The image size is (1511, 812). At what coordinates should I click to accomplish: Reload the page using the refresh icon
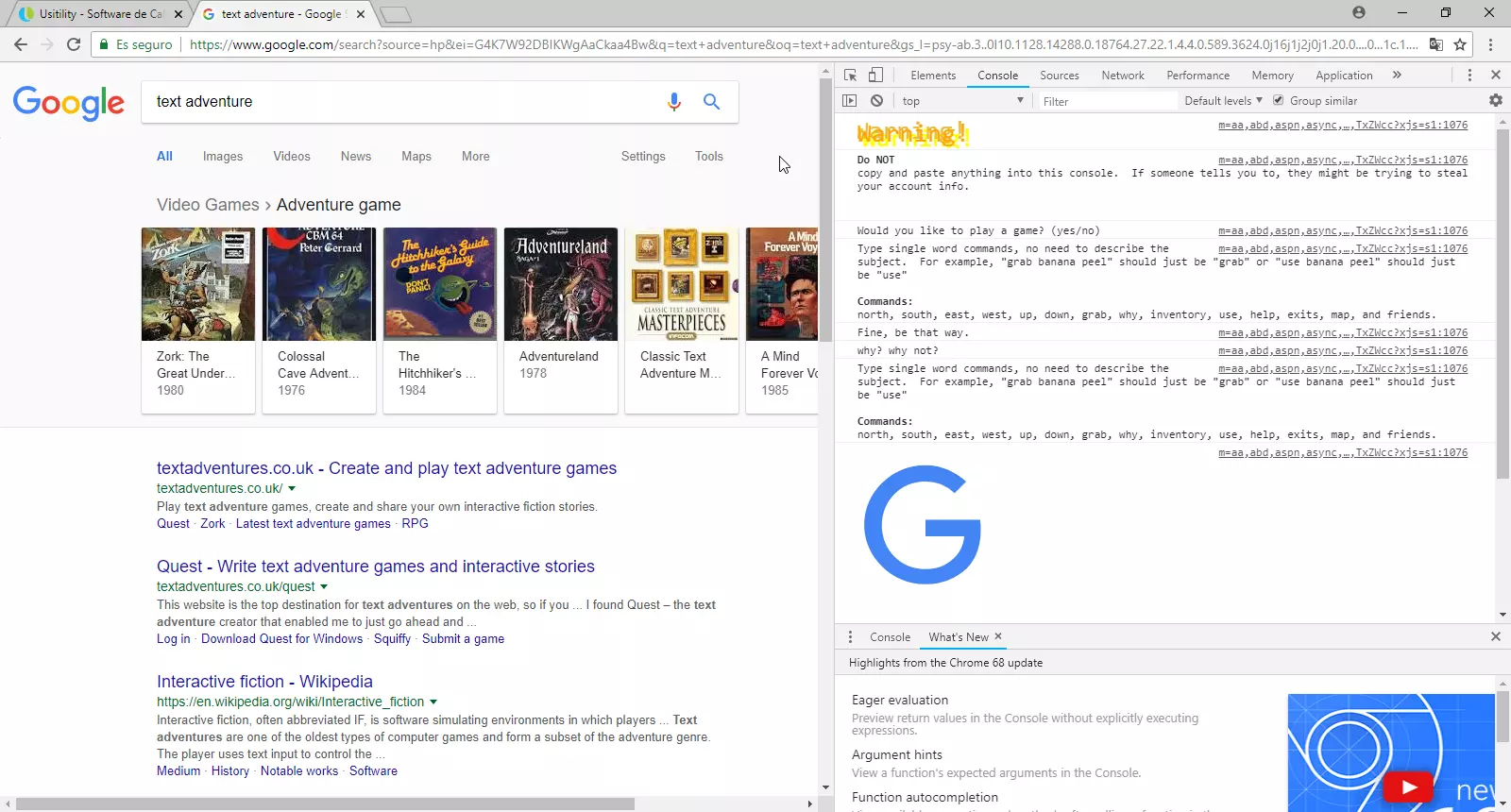click(74, 44)
